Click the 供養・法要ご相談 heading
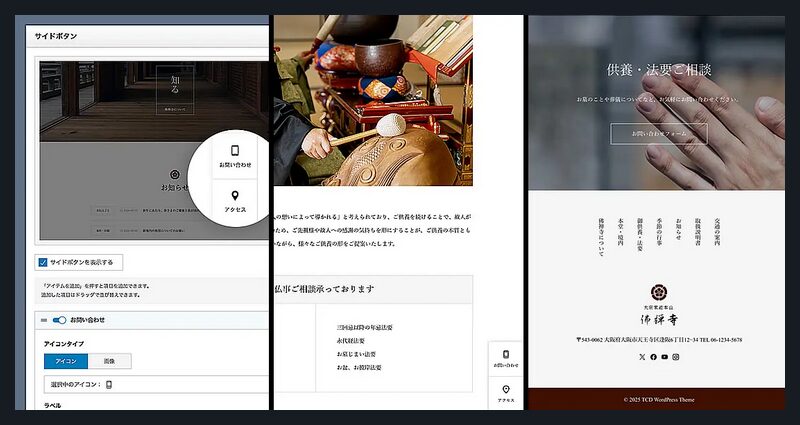Viewport: 800px width, 425px height. [x=659, y=69]
